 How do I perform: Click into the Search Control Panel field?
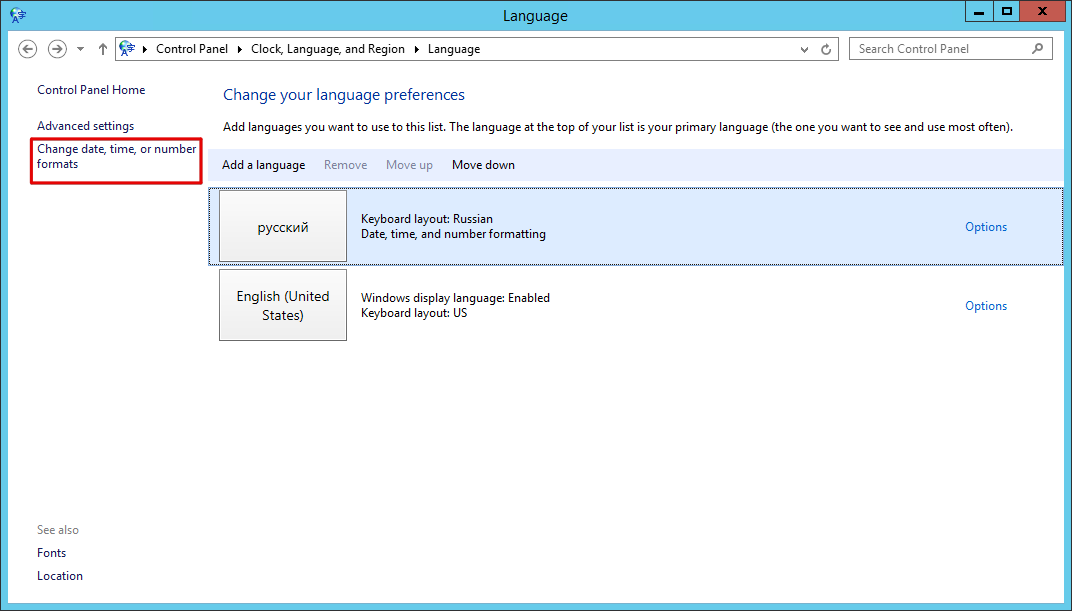(941, 49)
